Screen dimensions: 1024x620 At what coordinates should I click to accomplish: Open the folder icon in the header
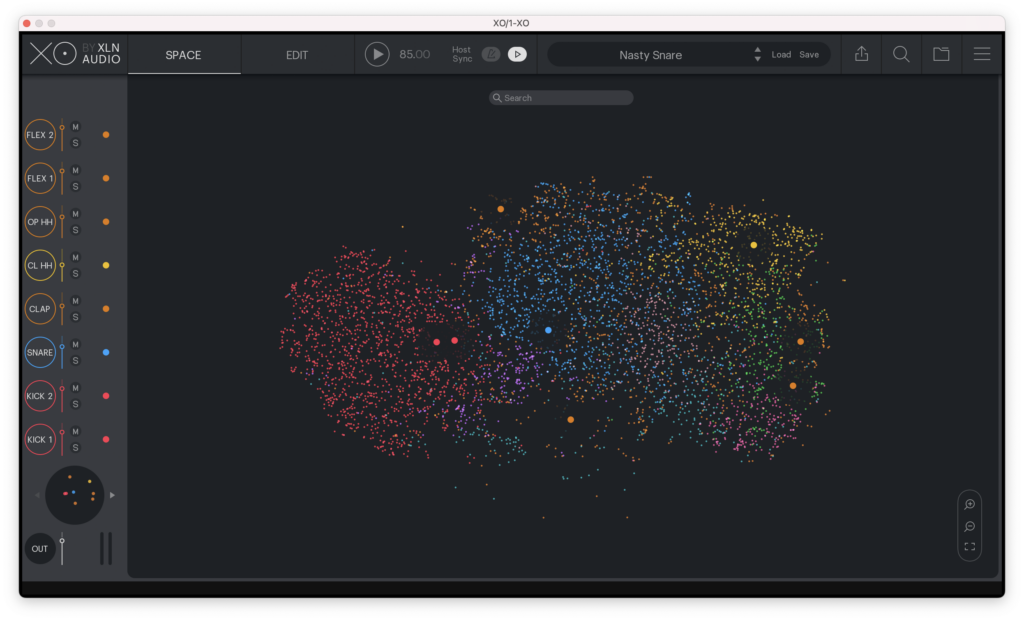click(941, 54)
